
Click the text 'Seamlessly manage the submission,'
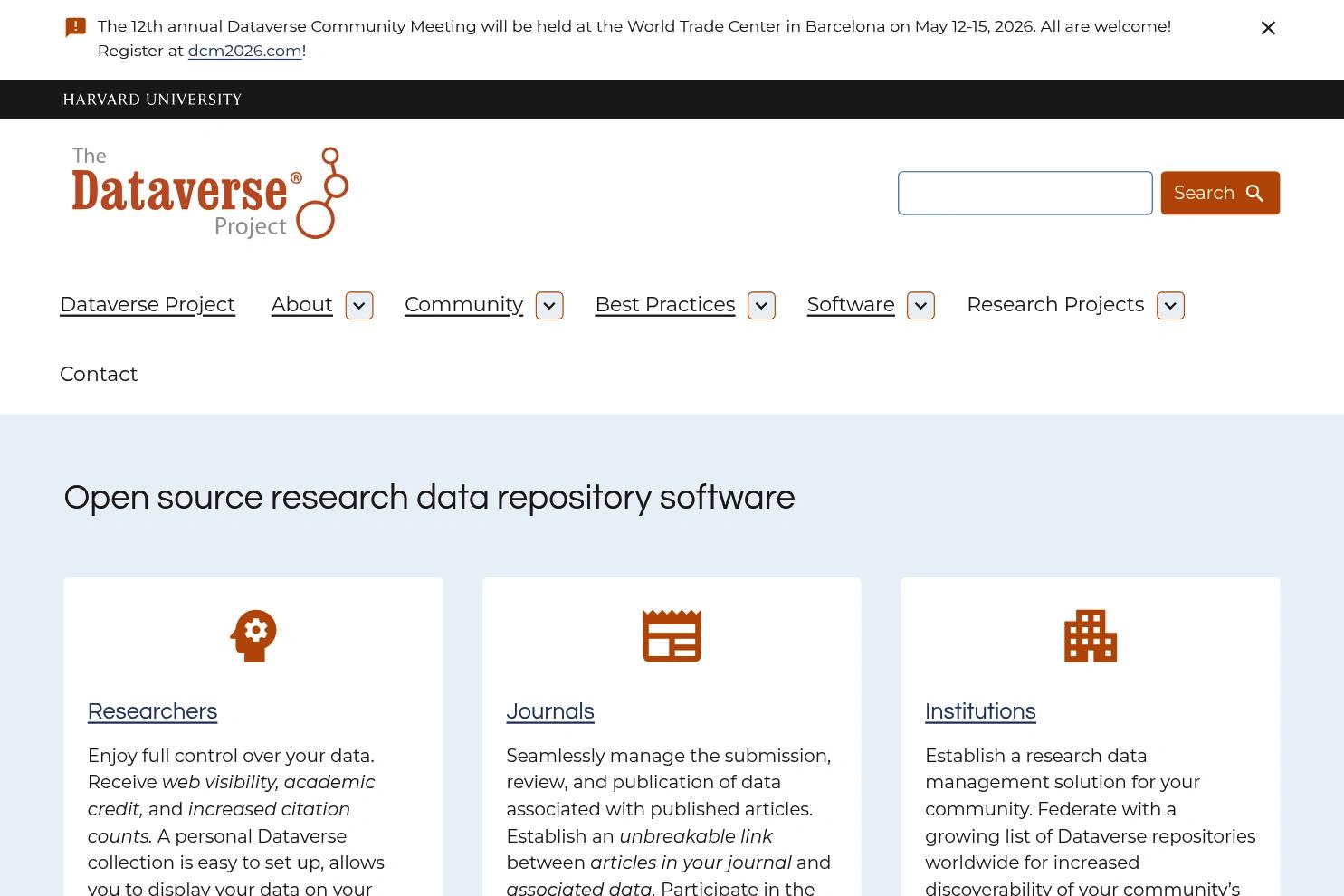pos(668,756)
